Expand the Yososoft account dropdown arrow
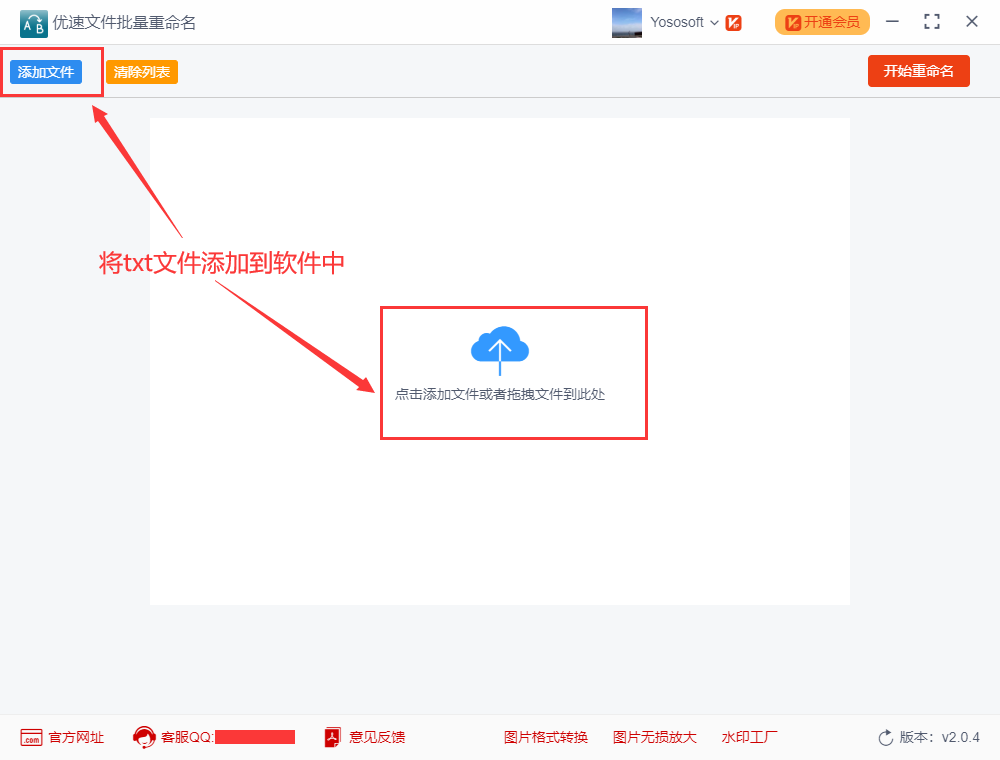 coord(714,23)
